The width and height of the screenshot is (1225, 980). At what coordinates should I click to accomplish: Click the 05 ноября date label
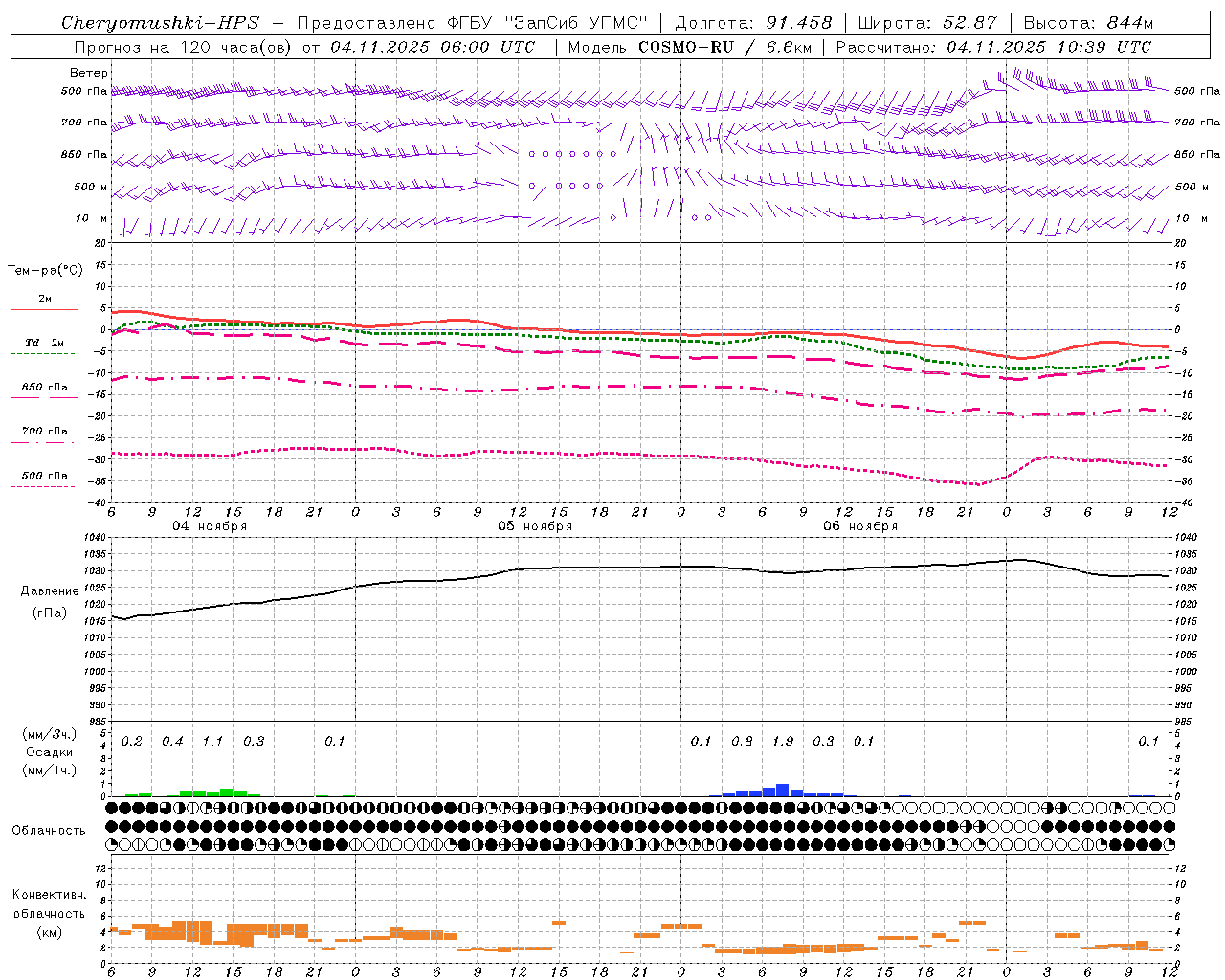[x=535, y=526]
